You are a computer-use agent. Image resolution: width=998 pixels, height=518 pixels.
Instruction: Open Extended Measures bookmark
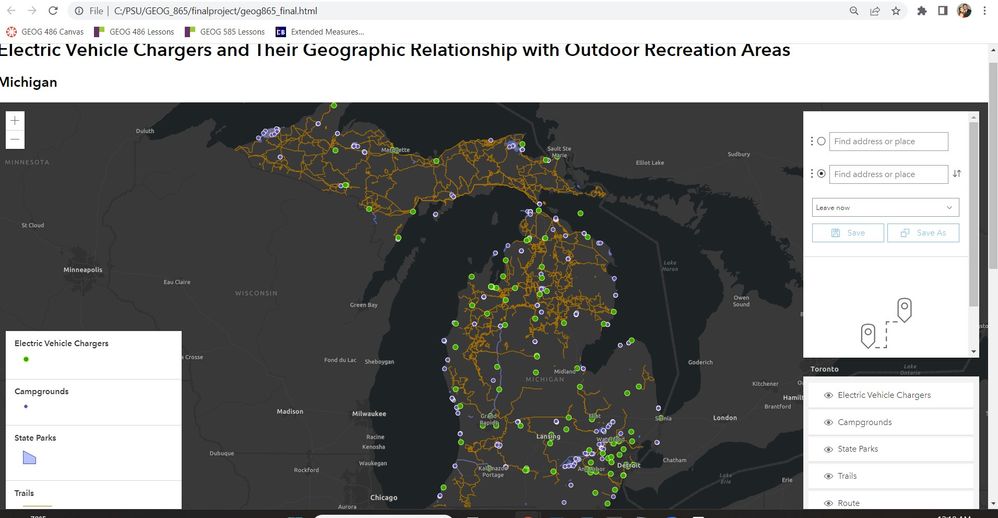click(320, 32)
